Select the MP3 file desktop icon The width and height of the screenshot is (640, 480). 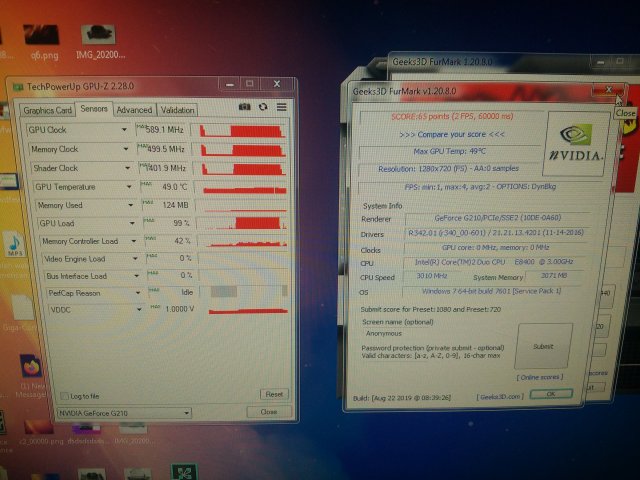(15, 244)
